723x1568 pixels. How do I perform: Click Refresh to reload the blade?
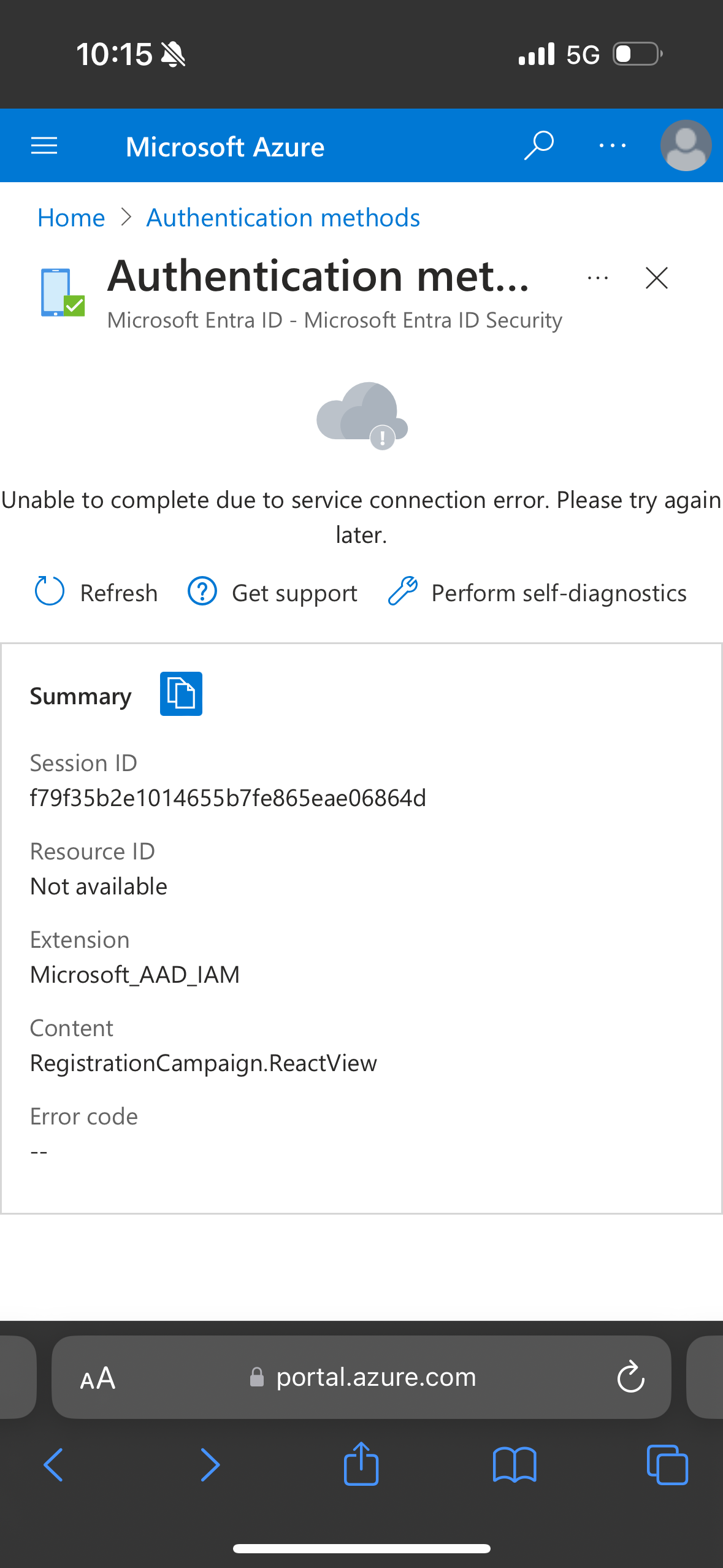[97, 593]
